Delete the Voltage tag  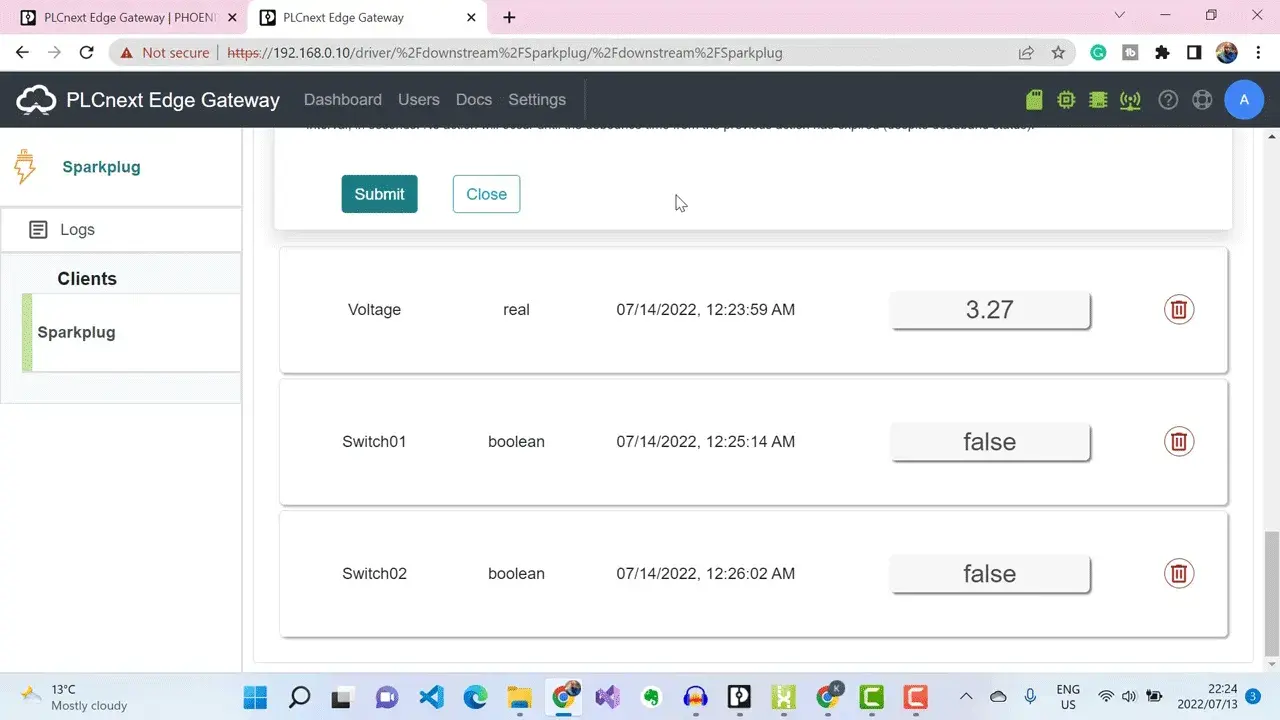(x=1179, y=310)
